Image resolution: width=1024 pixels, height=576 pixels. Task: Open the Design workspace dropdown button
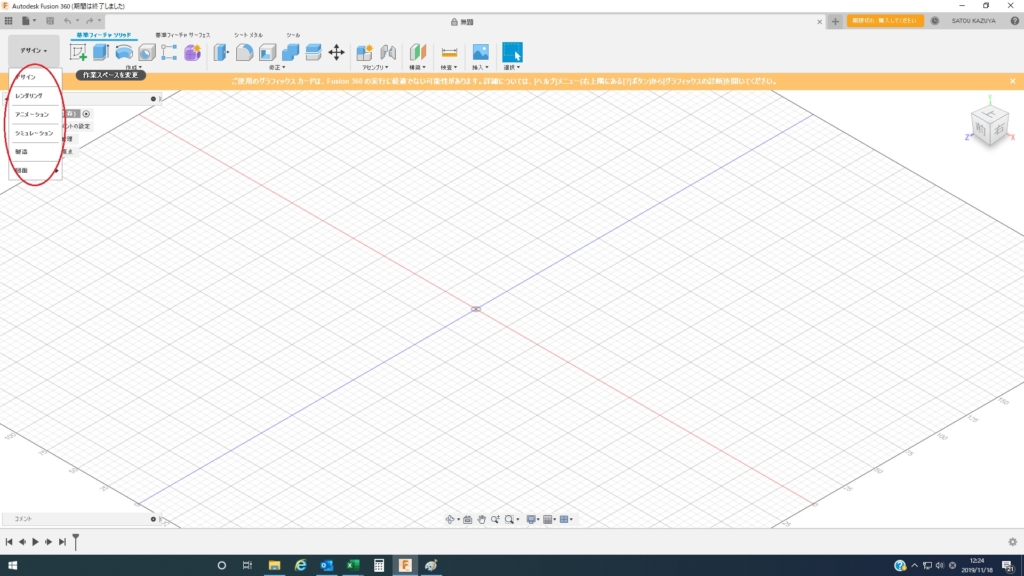33,50
